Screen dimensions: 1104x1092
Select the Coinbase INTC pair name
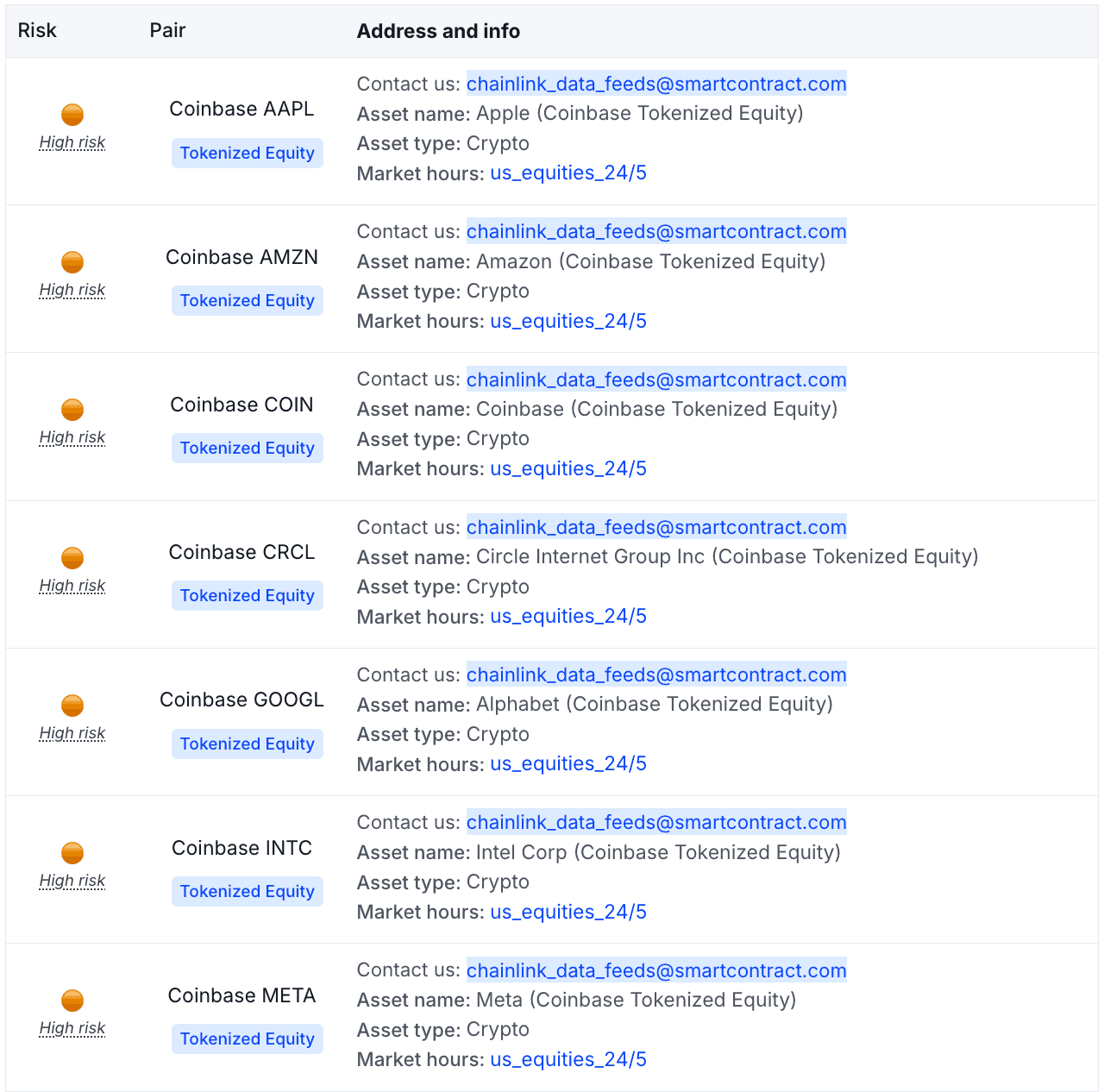pyautogui.click(x=241, y=848)
